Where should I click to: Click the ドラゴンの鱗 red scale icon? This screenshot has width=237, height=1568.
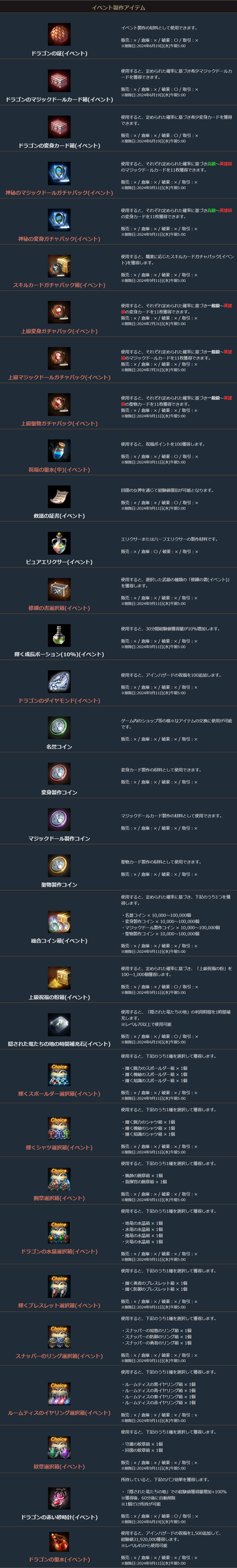coord(59,35)
